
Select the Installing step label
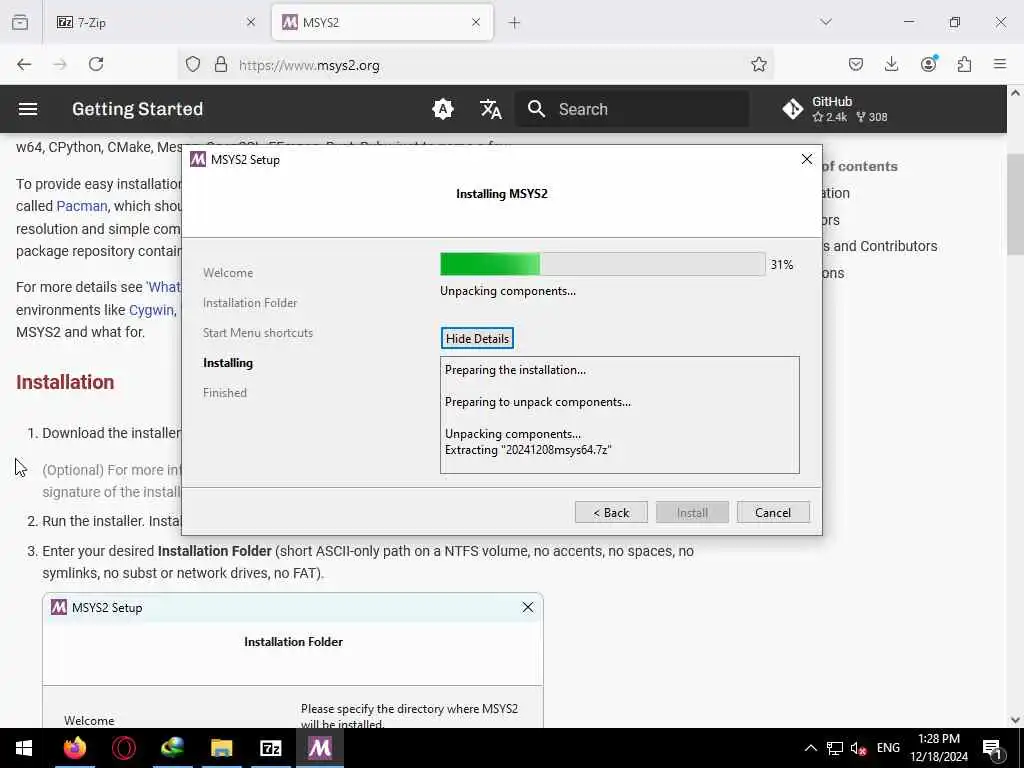228,362
